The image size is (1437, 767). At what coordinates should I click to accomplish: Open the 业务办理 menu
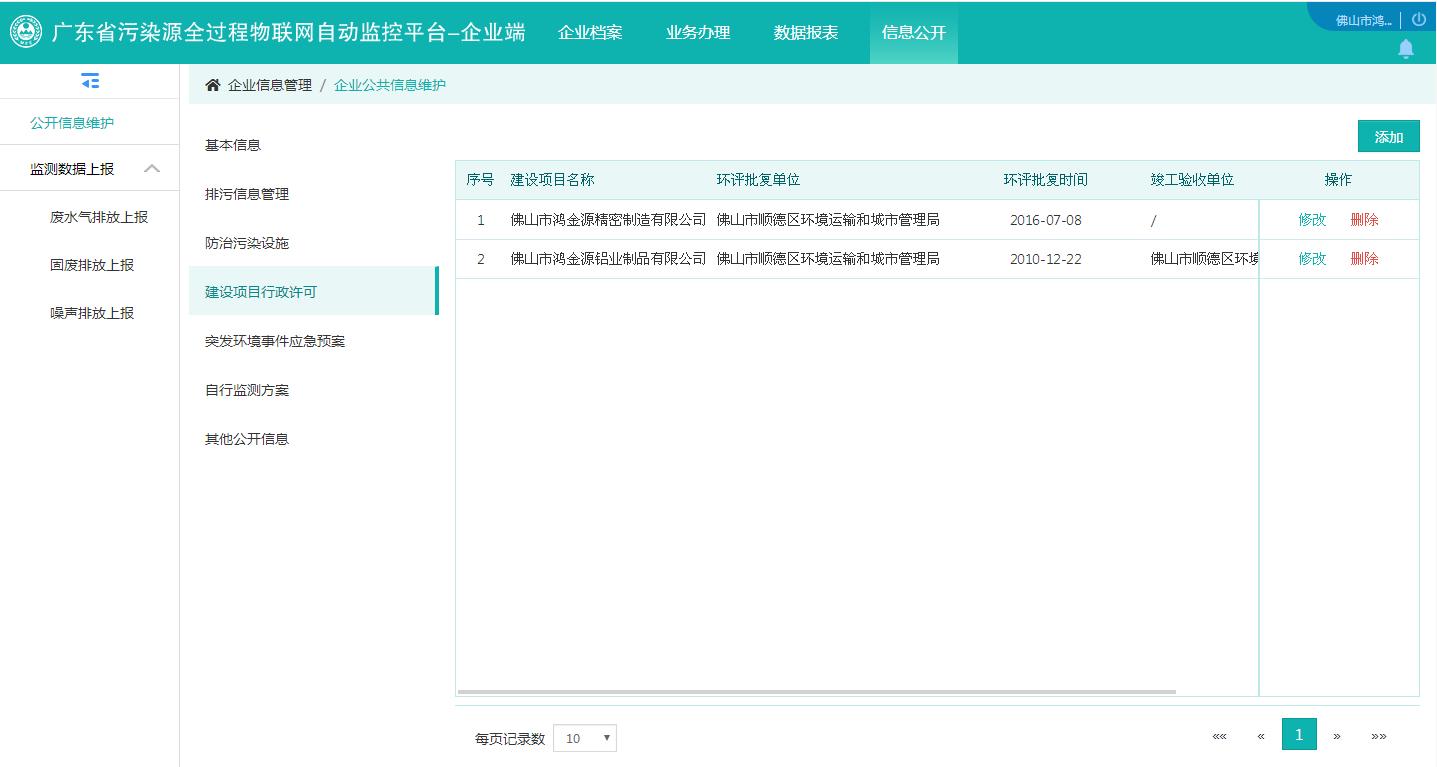pos(698,33)
